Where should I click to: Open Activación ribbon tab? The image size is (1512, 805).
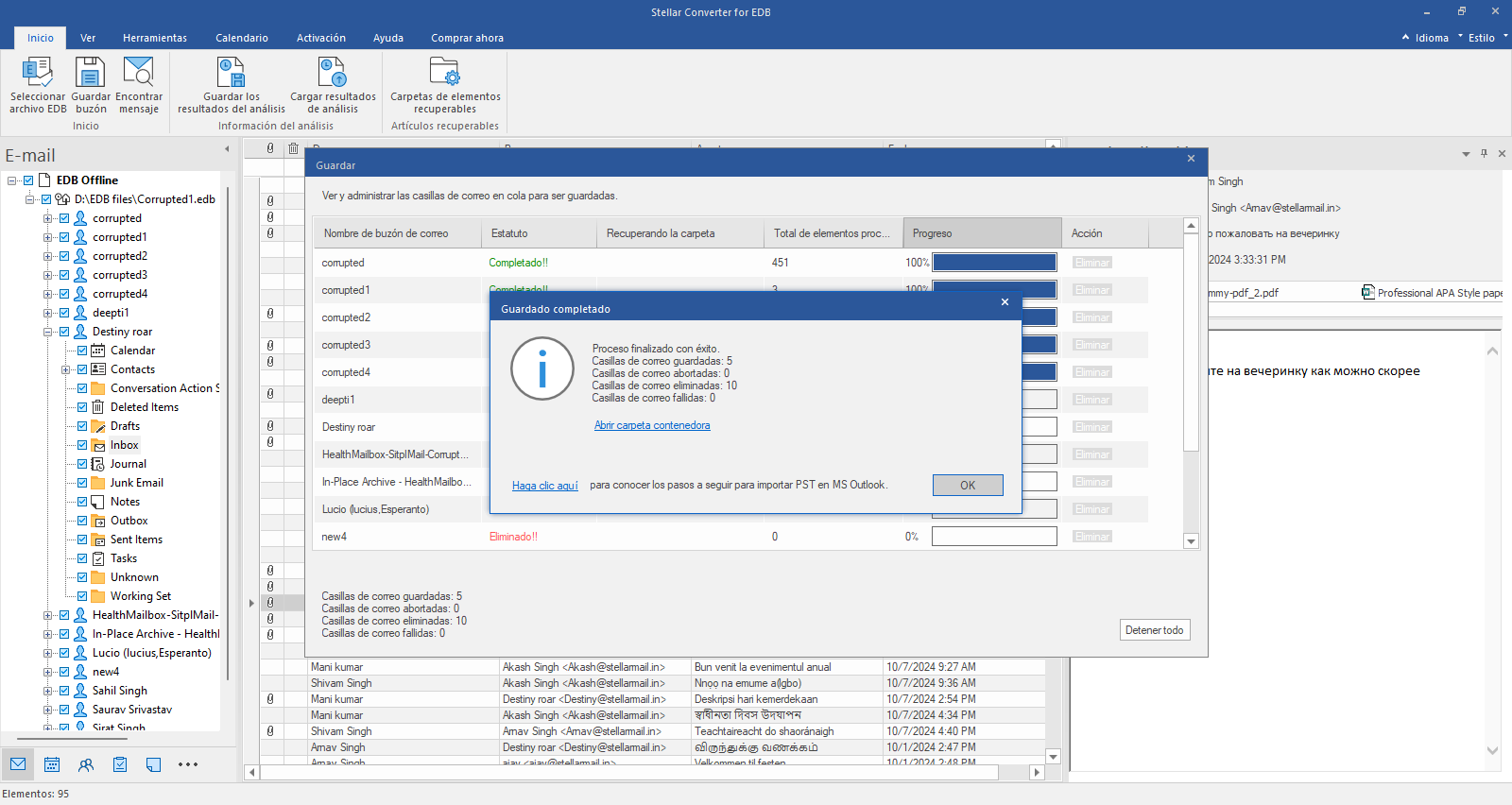pyautogui.click(x=321, y=38)
